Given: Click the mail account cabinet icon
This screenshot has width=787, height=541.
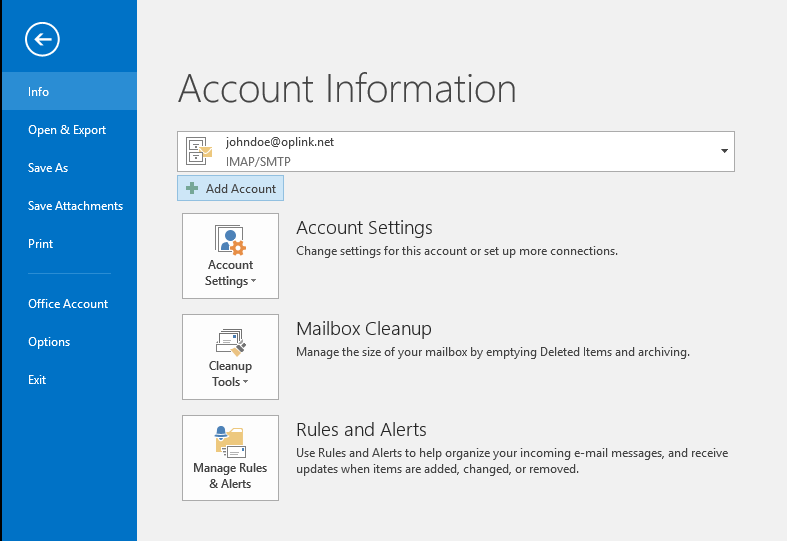Looking at the screenshot, I should coord(199,151).
